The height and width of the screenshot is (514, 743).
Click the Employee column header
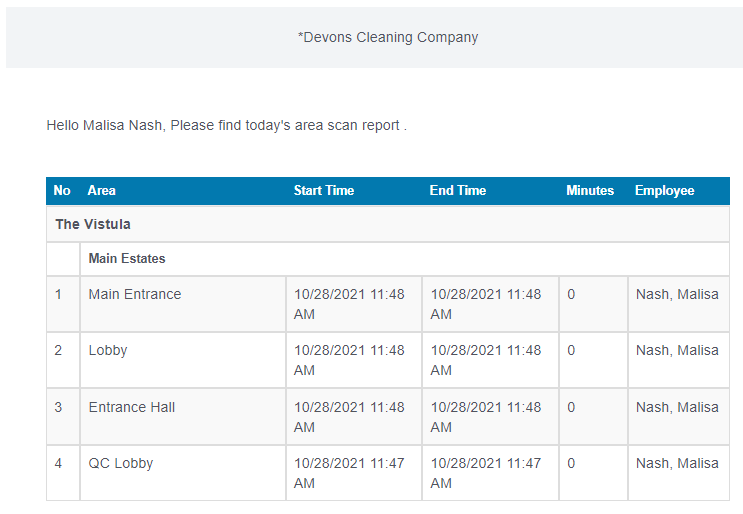coord(664,191)
